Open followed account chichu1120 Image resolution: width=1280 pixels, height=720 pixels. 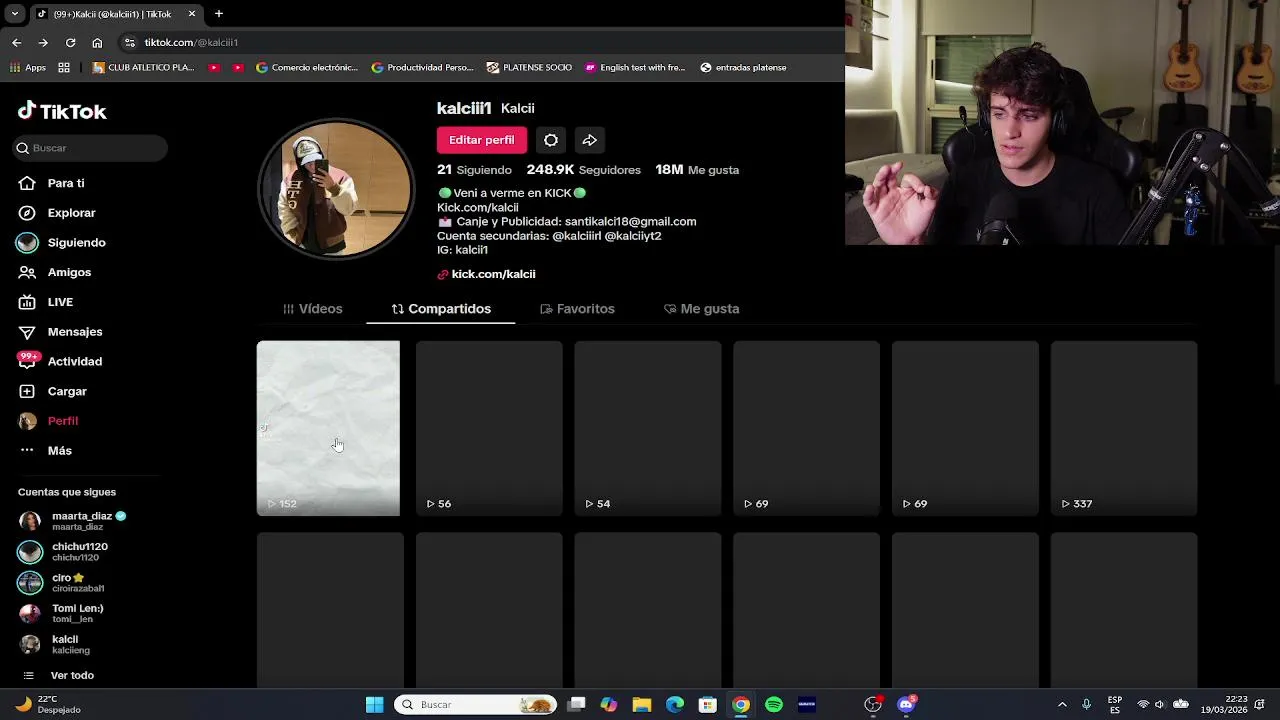click(x=63, y=552)
